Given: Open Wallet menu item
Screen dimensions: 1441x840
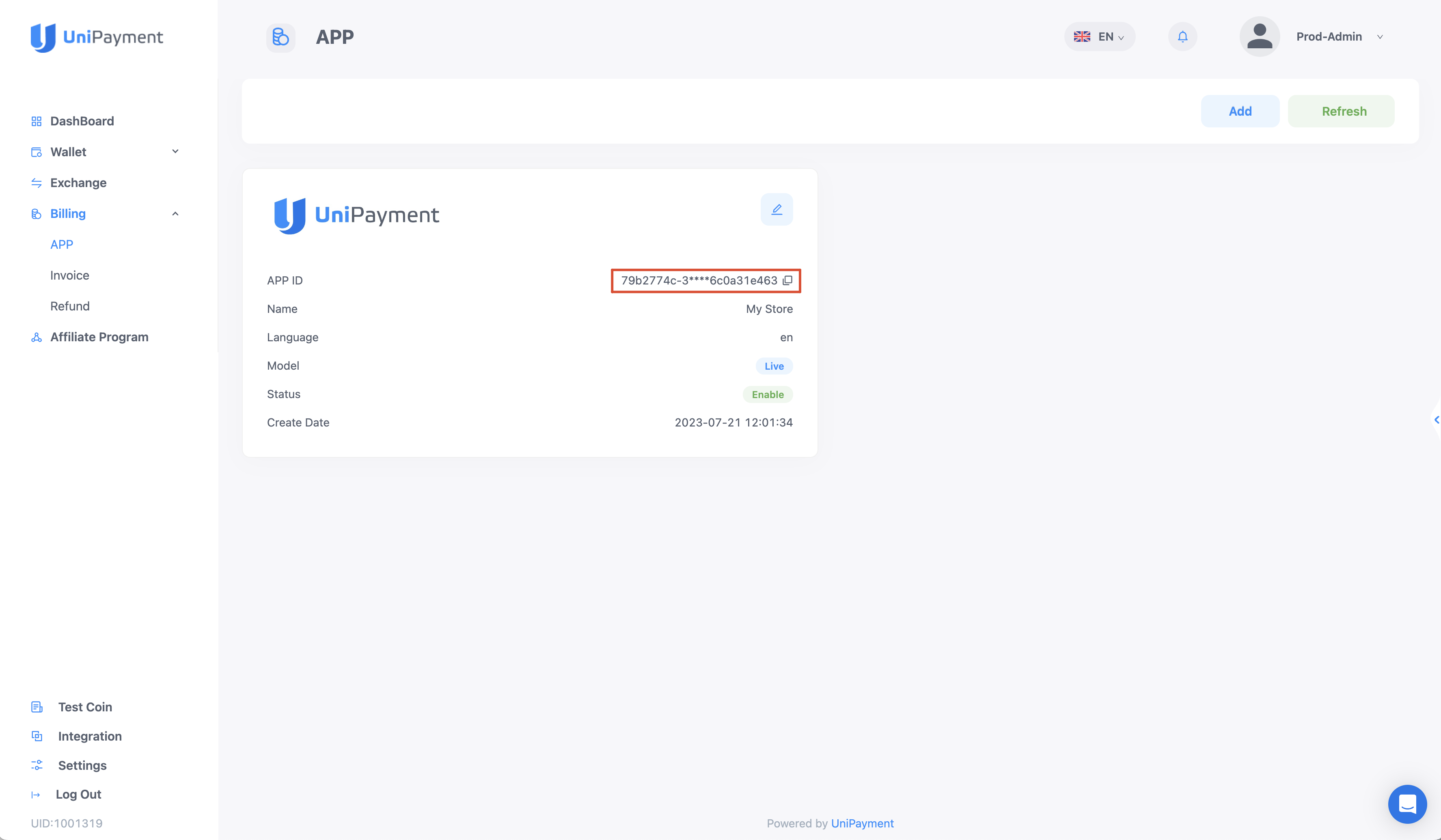Looking at the screenshot, I should (x=69, y=152).
